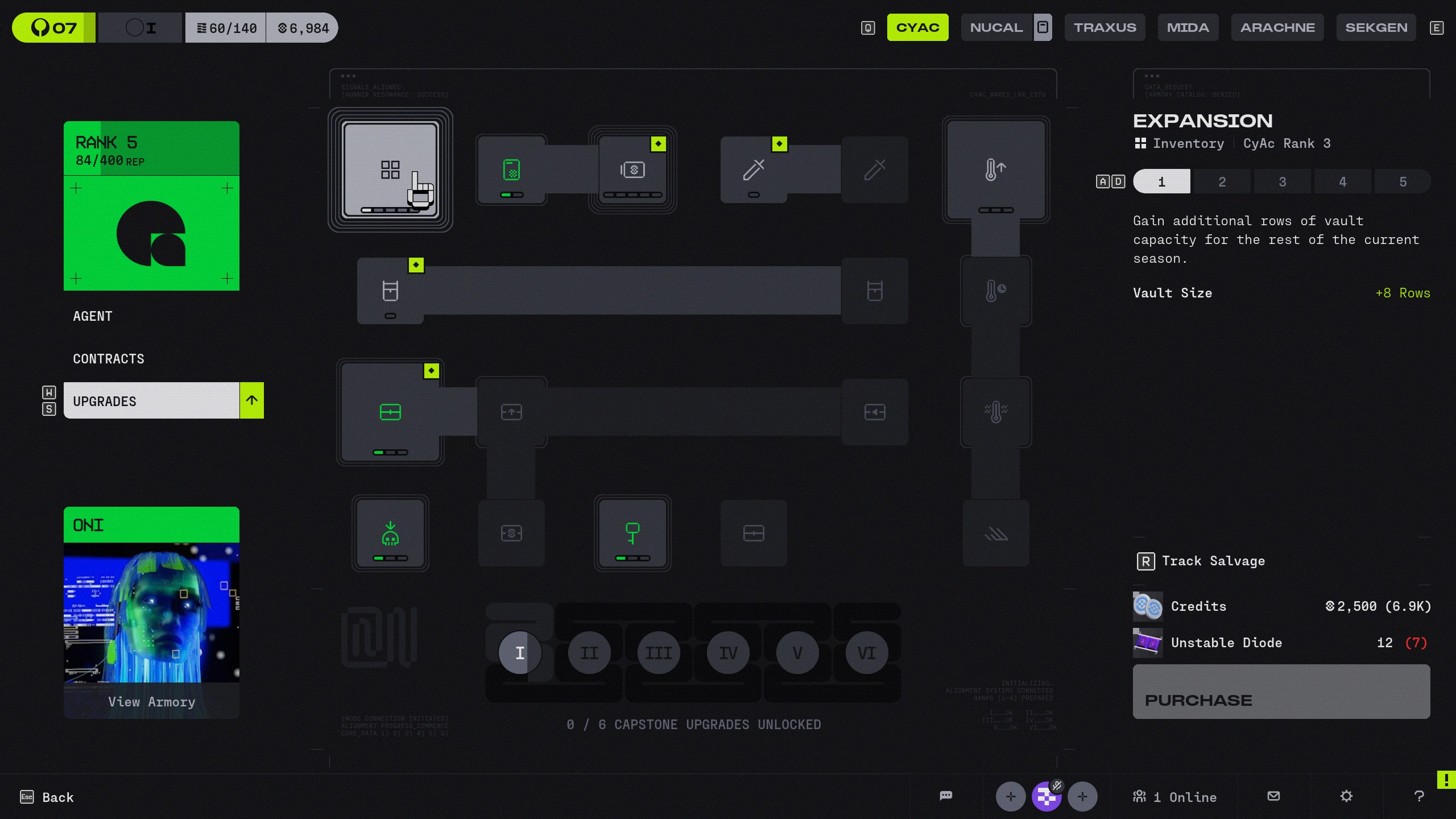Select the frozen thermometer upgrade node
The height and width of the screenshot is (819, 1456).
click(995, 412)
